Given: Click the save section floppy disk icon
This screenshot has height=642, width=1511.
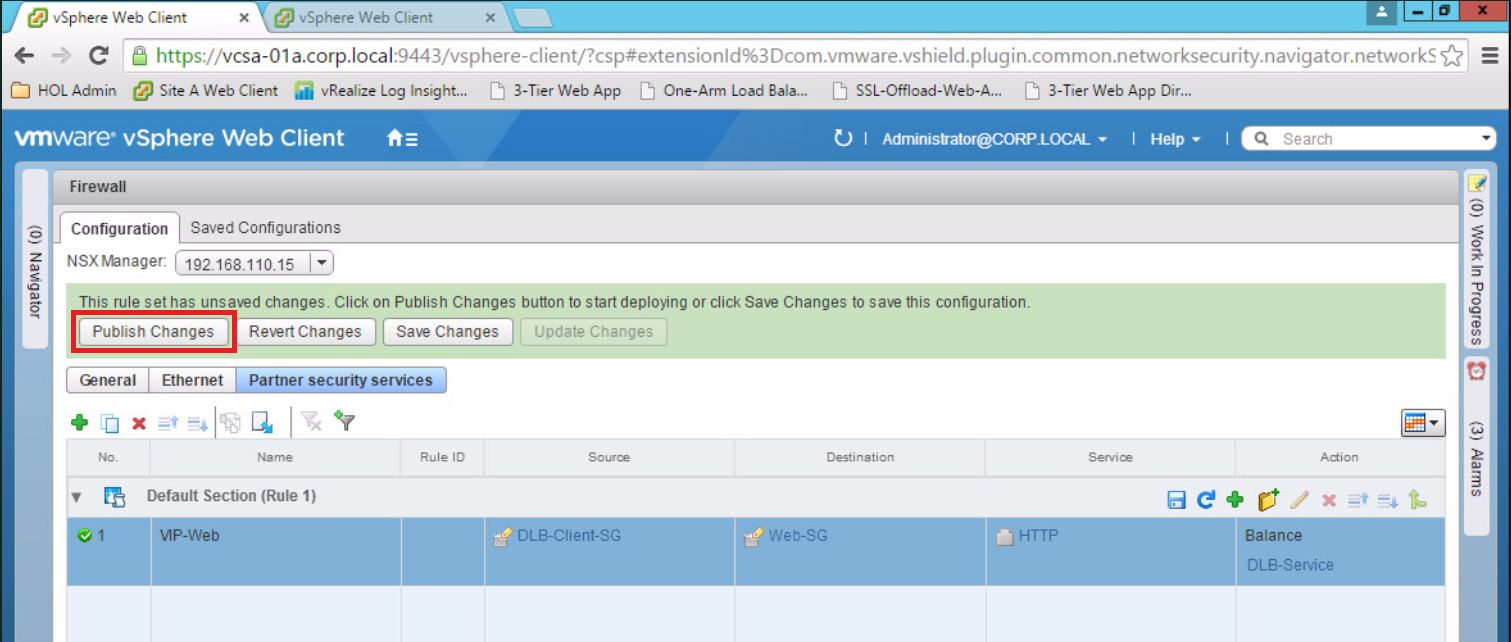Looking at the screenshot, I should [1177, 500].
